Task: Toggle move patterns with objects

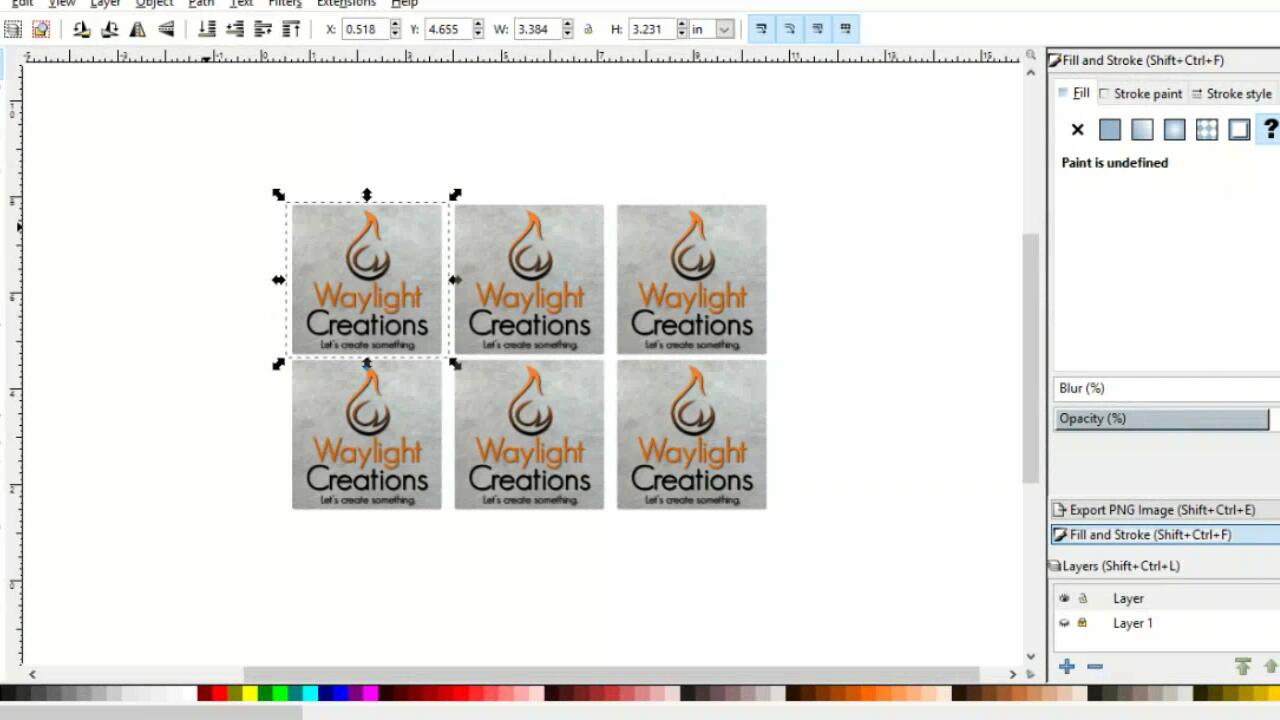Action: (845, 29)
